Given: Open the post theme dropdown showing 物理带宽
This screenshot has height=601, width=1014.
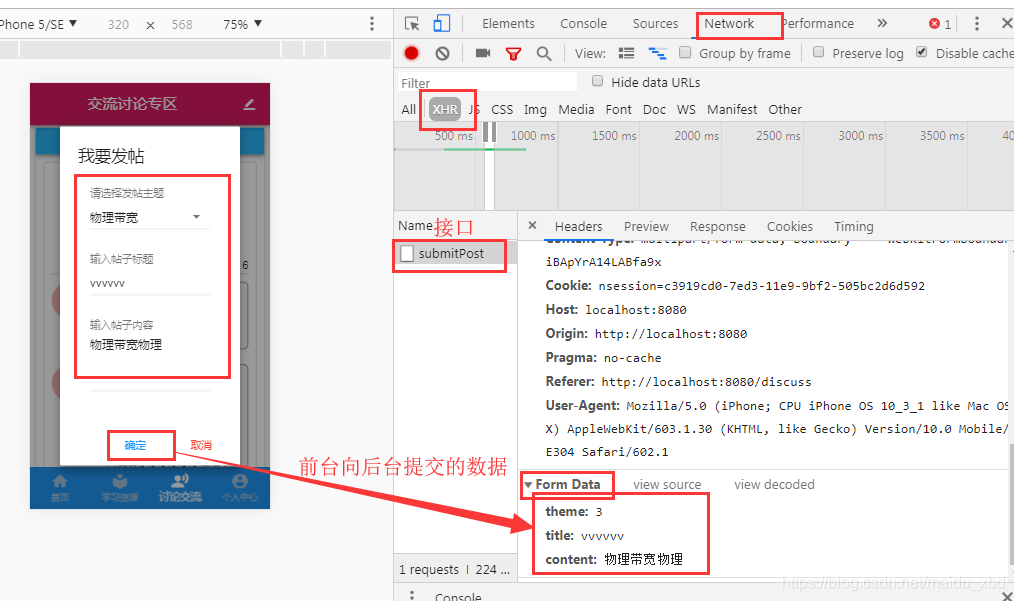Looking at the screenshot, I should tap(149, 217).
